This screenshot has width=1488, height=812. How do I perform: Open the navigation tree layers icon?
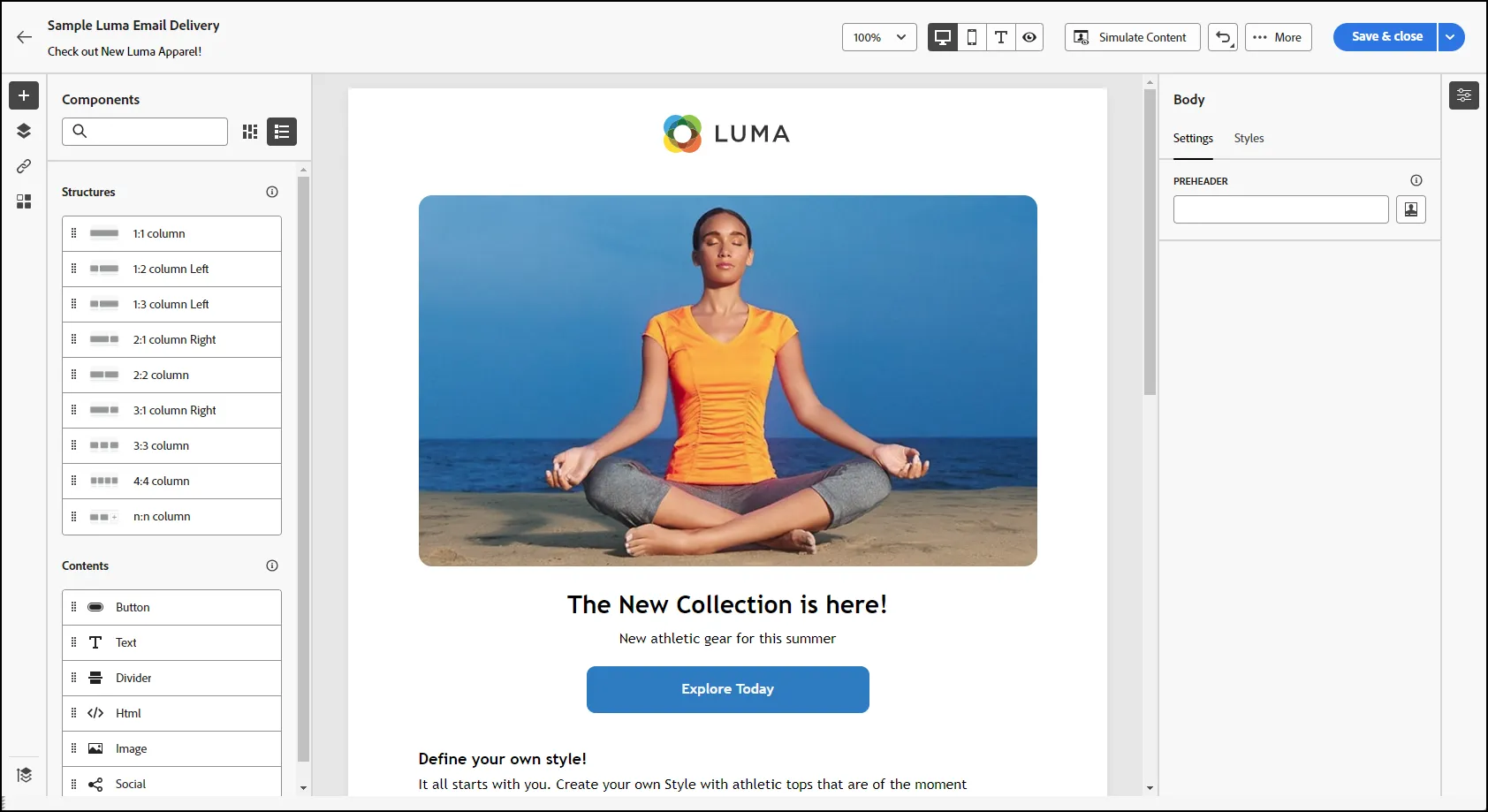[x=24, y=131]
